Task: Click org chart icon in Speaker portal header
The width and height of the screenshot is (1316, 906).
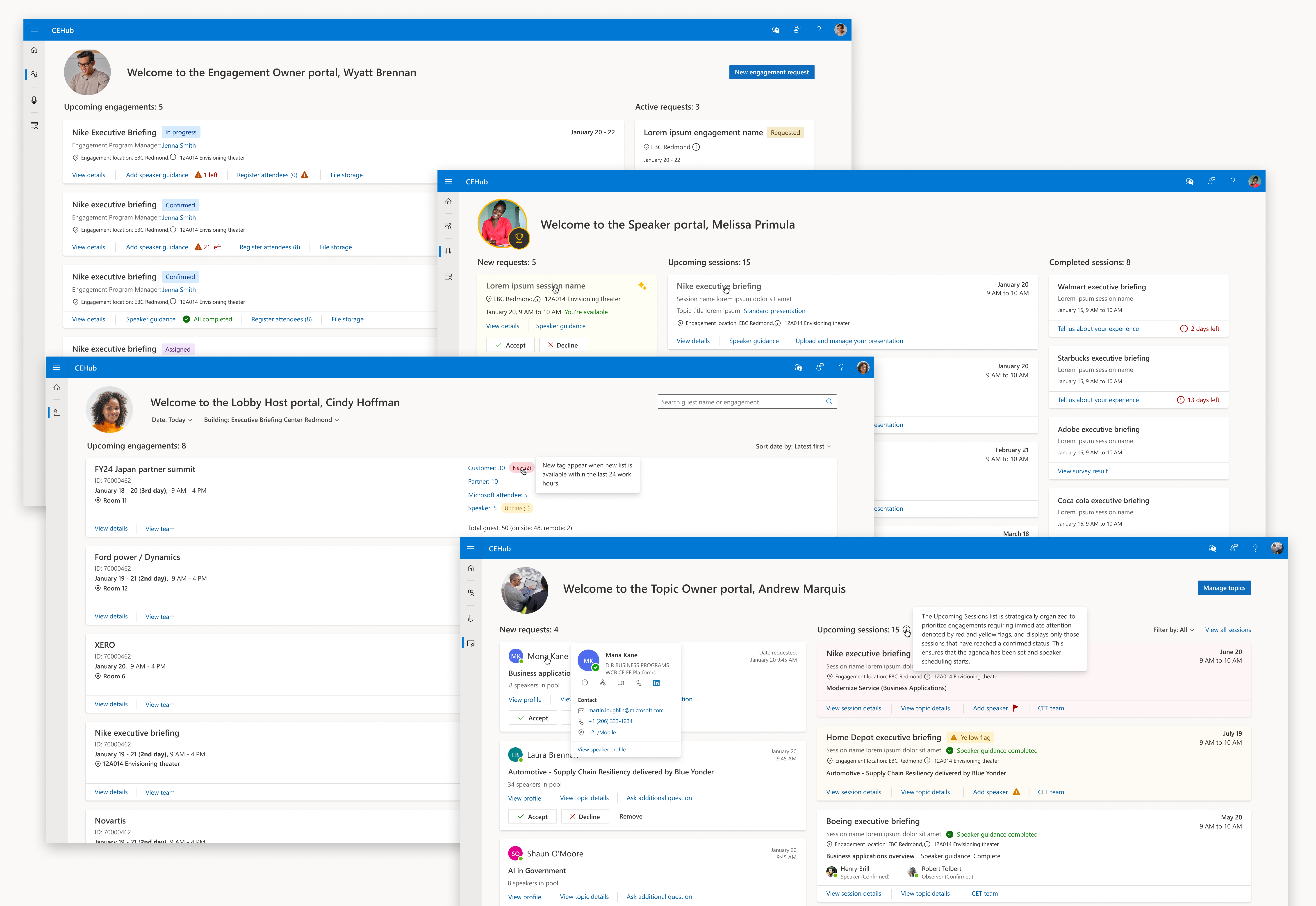Action: [1211, 181]
